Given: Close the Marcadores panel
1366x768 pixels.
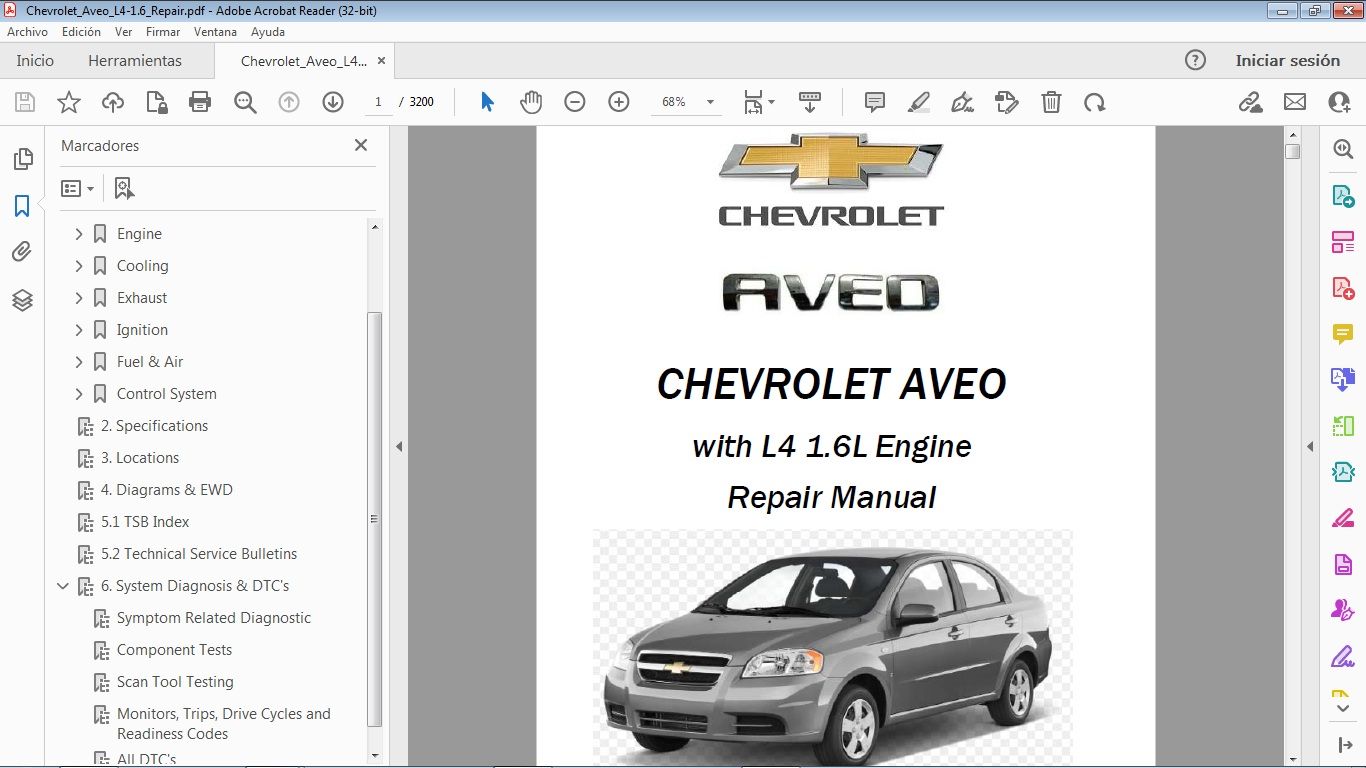Looking at the screenshot, I should point(361,145).
